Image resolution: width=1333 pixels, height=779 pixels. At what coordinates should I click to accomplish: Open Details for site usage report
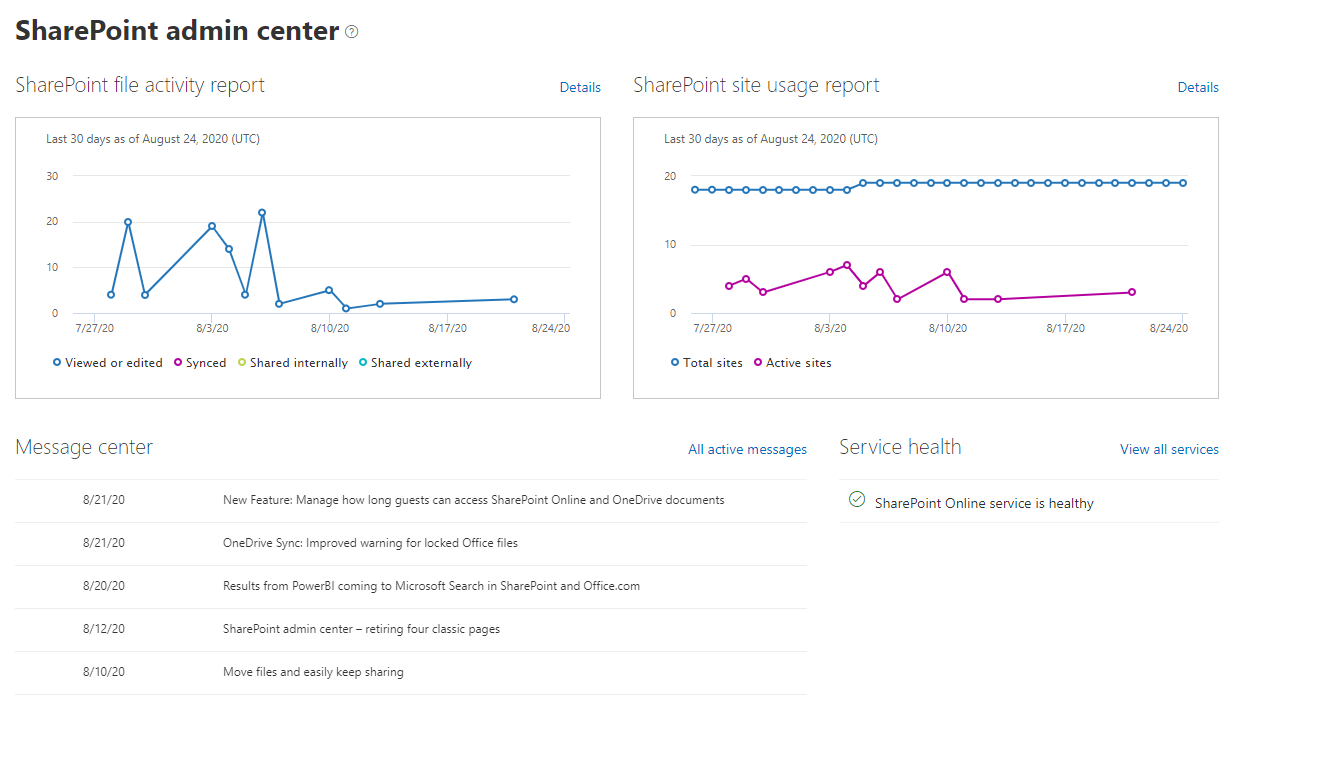[1198, 87]
